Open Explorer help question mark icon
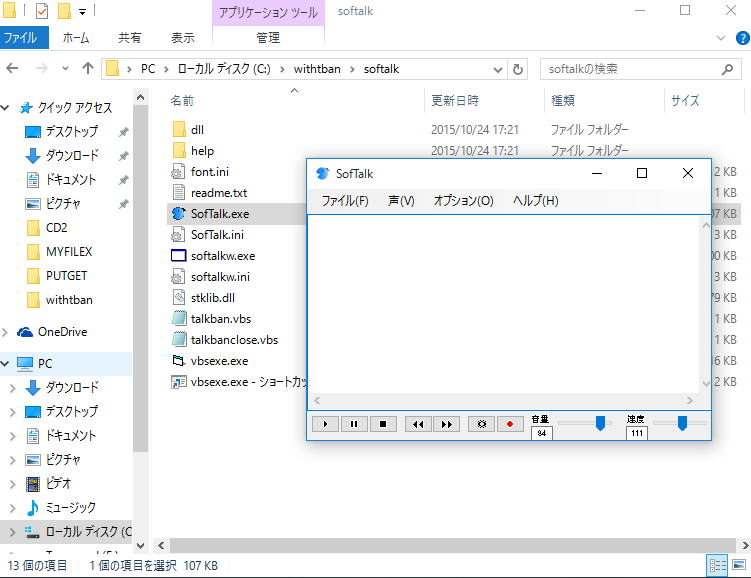This screenshot has width=751, height=578. coord(743,38)
